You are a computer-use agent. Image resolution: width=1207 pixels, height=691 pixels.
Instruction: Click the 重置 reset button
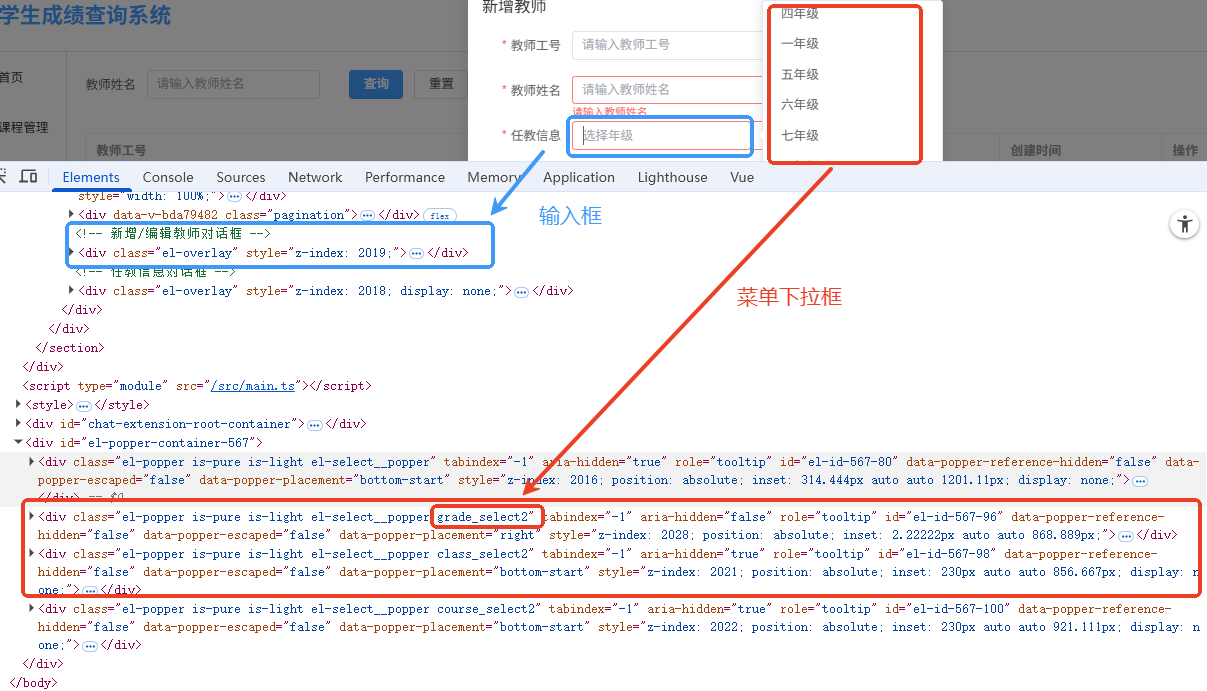[x=441, y=84]
